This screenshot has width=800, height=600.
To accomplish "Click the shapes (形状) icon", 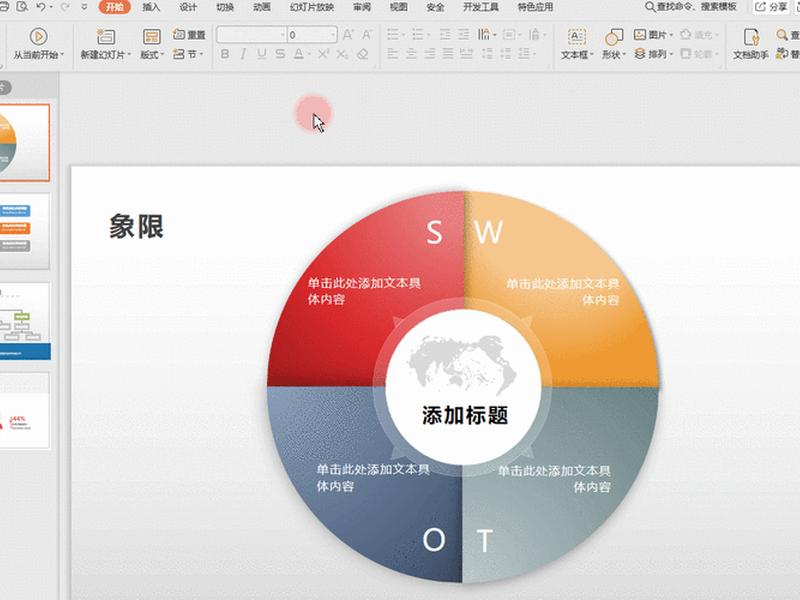I will coord(613,37).
